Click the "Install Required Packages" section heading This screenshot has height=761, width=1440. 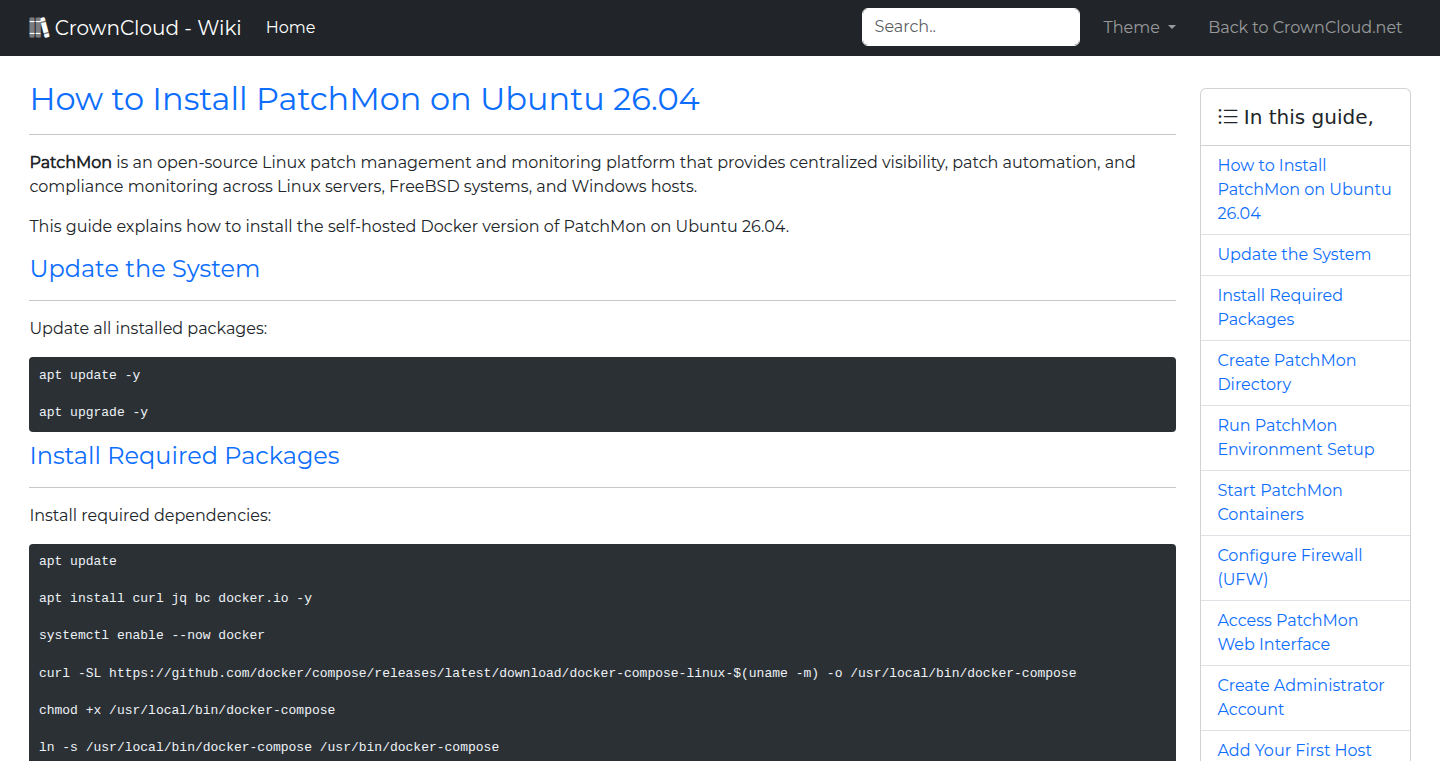[x=185, y=455]
